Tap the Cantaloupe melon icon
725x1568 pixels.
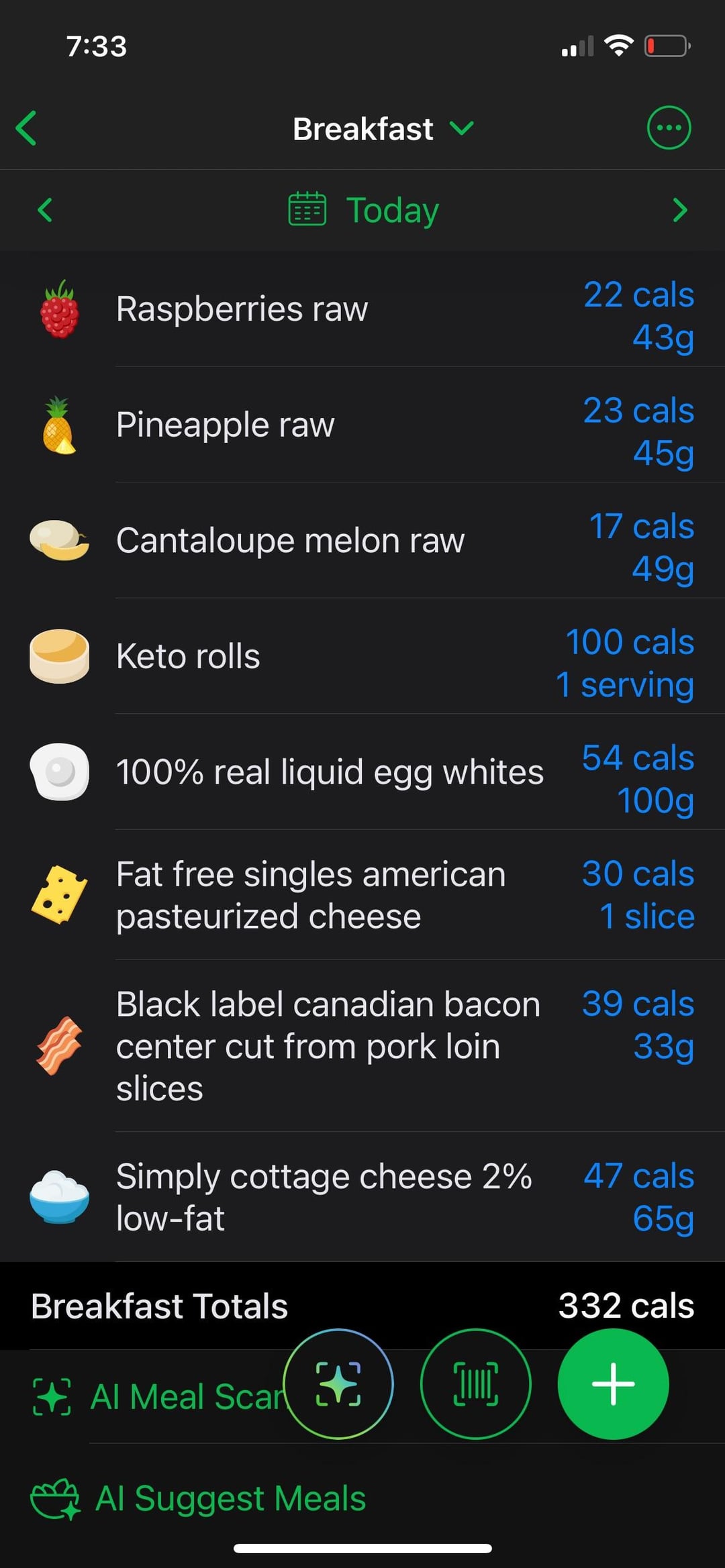click(x=59, y=541)
